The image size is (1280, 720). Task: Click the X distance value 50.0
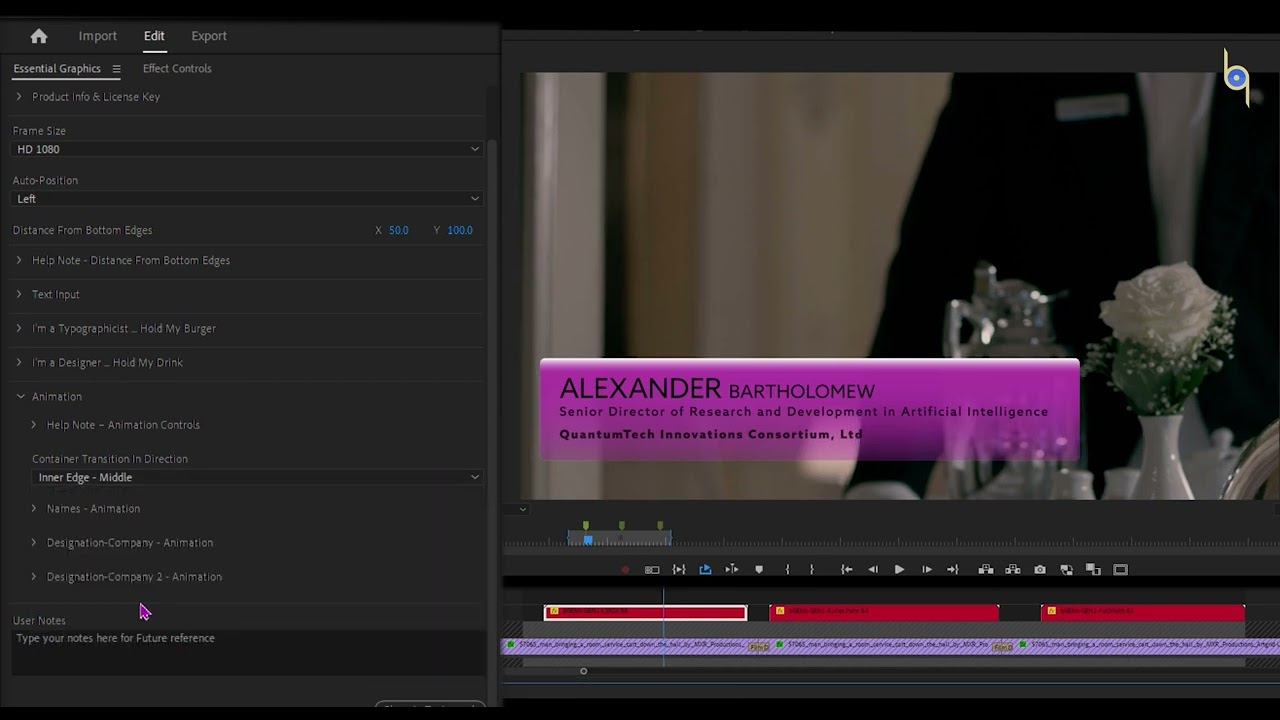tap(399, 230)
